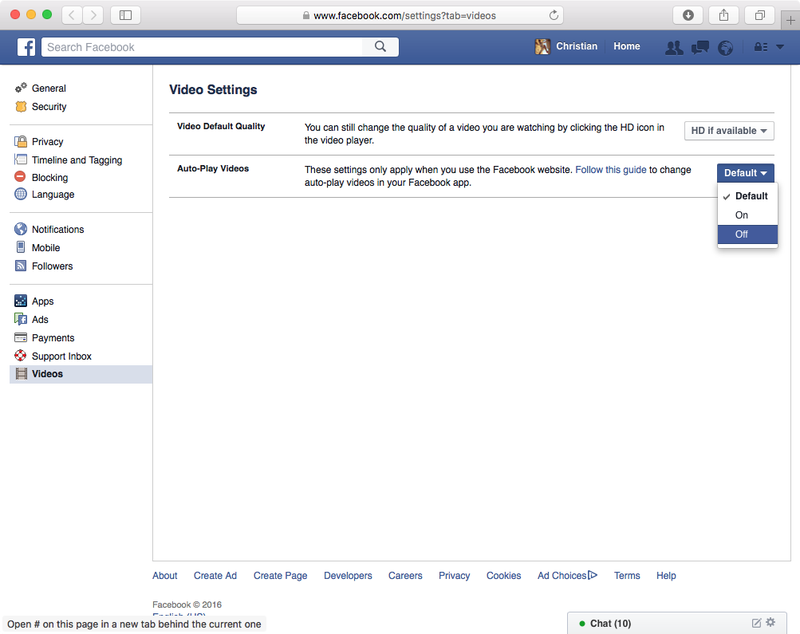Open the notifications globe icon
This screenshot has height=634, width=800.
(x=725, y=47)
